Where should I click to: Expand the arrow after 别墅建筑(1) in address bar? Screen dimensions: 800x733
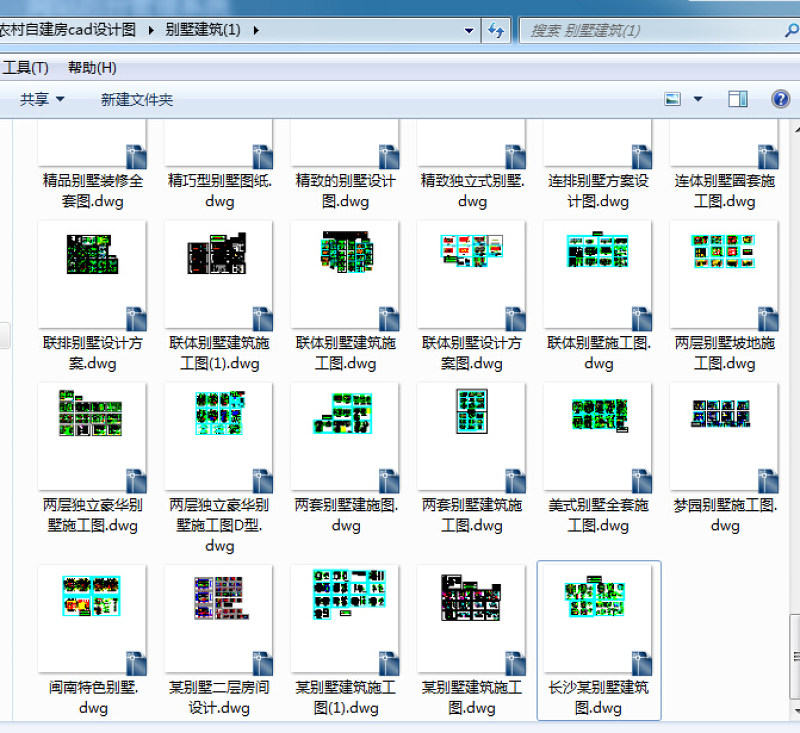tap(256, 31)
